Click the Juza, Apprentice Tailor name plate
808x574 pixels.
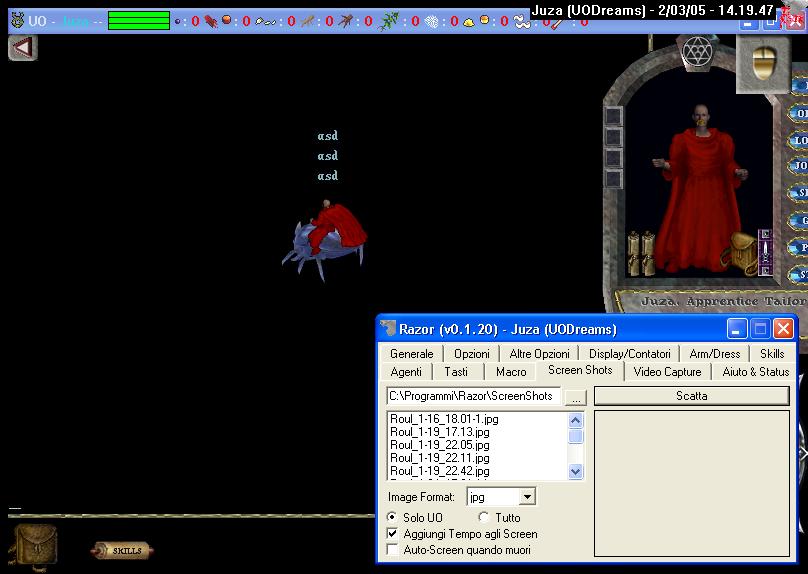point(721,301)
